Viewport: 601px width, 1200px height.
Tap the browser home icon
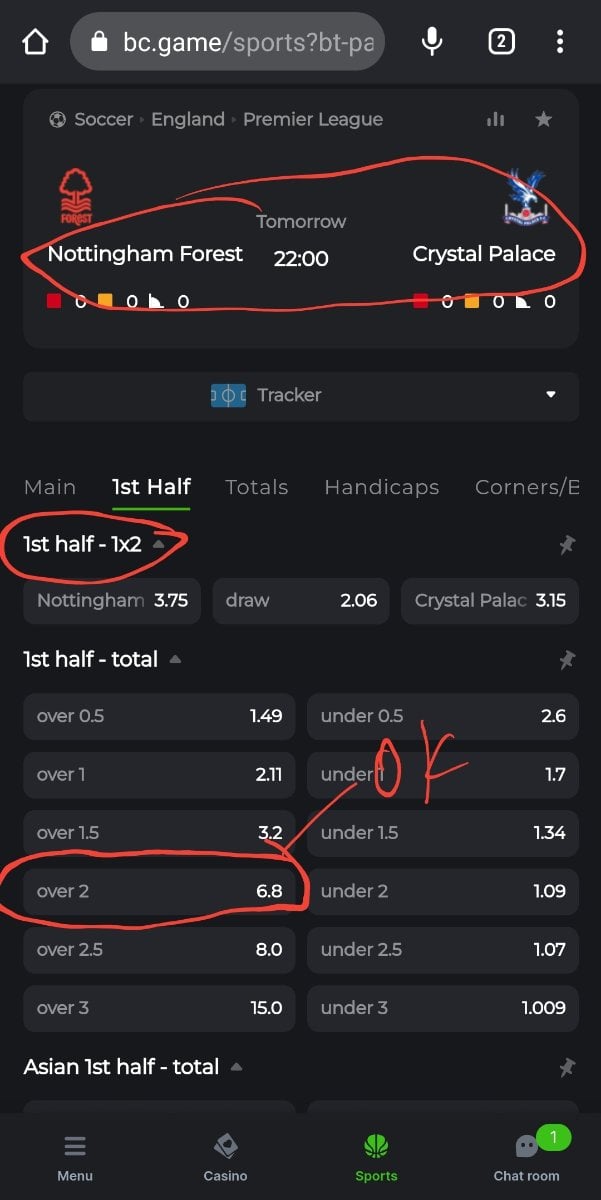tap(35, 42)
